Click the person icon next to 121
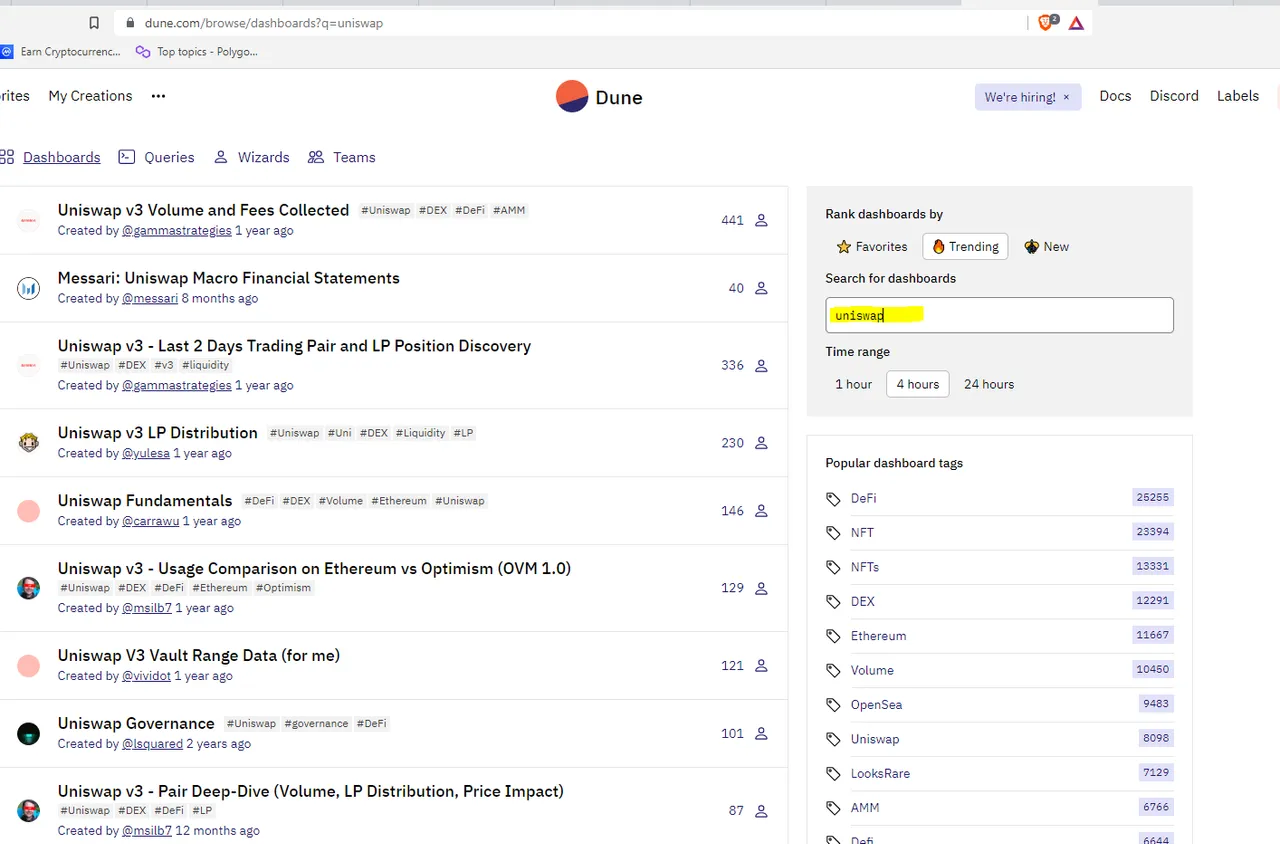Screen dimensions: 1280x844 pyautogui.click(x=761, y=666)
